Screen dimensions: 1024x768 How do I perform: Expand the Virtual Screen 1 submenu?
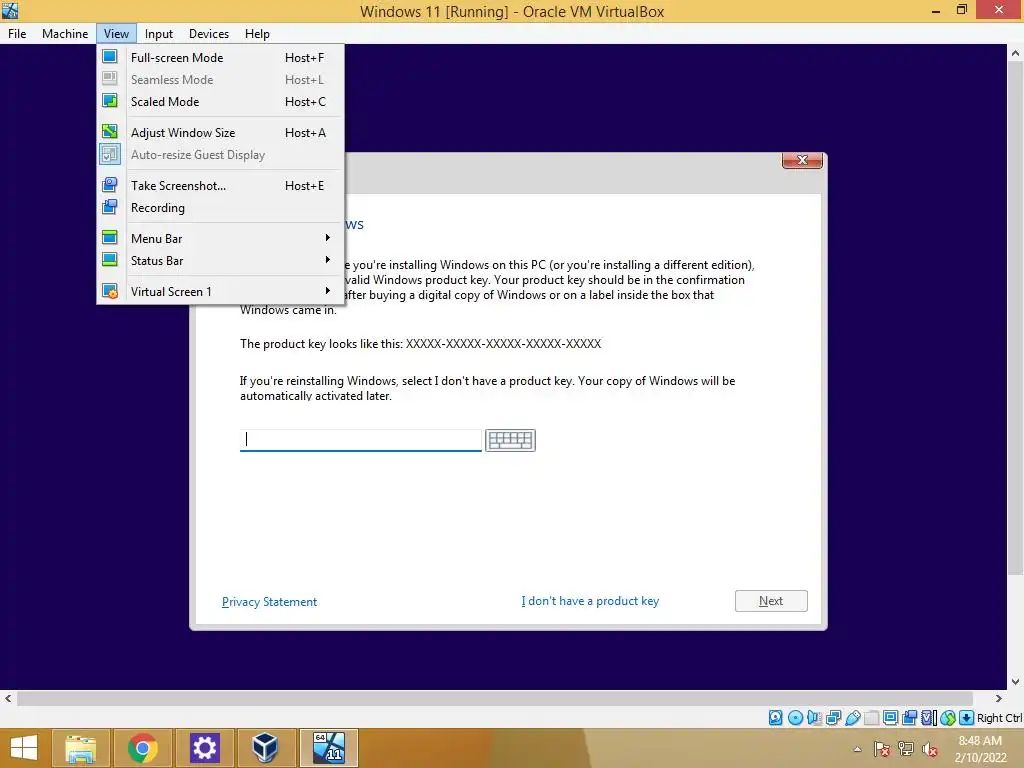pos(221,291)
